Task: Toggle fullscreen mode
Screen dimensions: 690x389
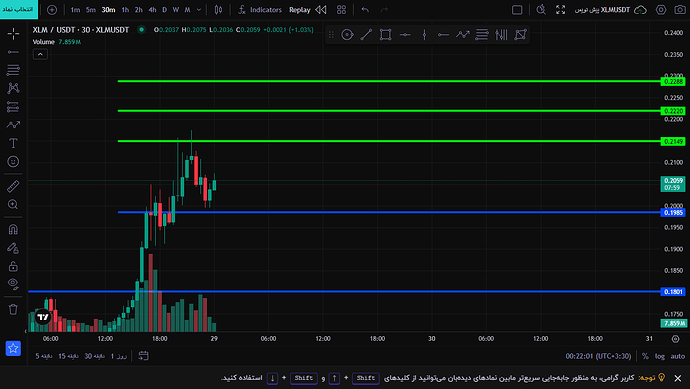Action: [560, 10]
